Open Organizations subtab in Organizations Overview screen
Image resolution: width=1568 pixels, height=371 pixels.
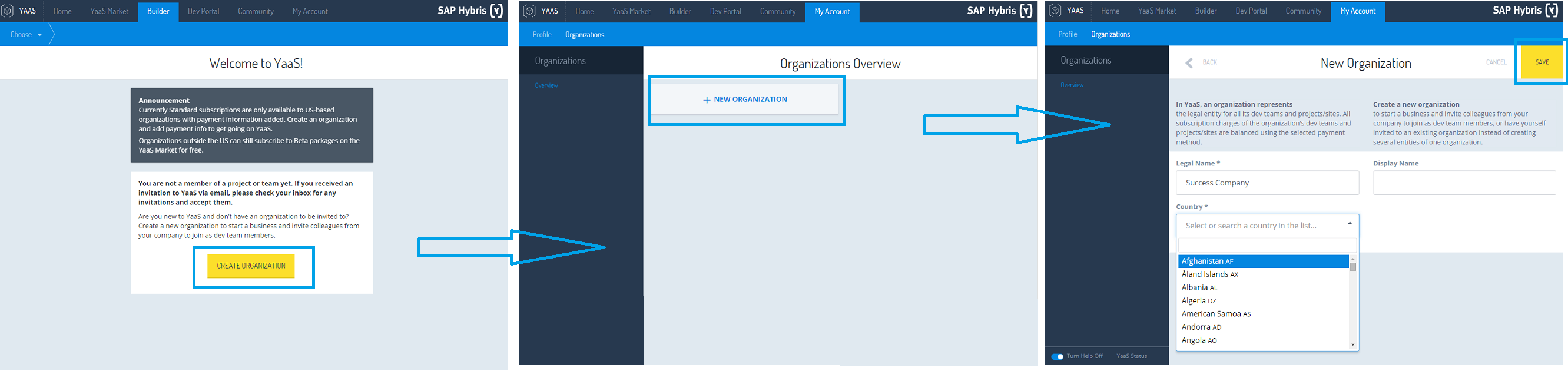584,35
